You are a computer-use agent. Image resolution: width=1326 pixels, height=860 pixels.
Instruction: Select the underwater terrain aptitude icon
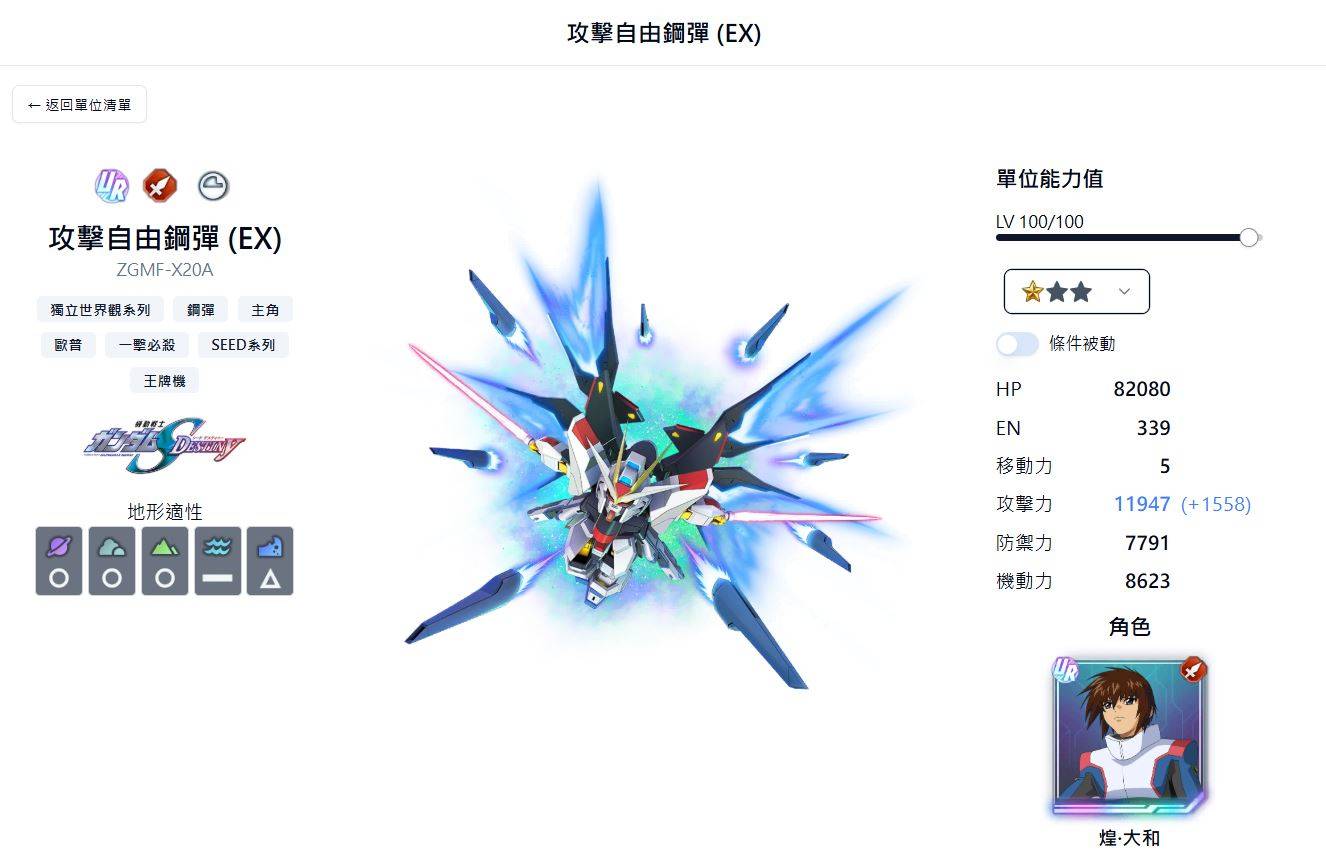pos(270,561)
